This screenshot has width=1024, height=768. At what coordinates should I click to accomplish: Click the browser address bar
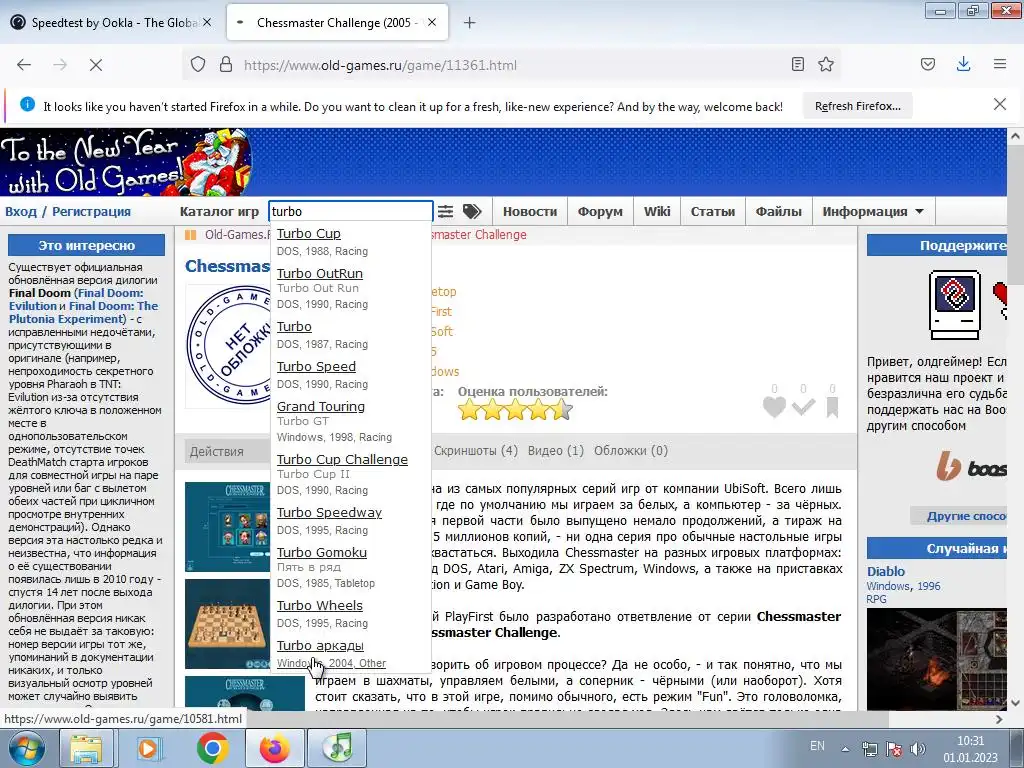(x=509, y=65)
